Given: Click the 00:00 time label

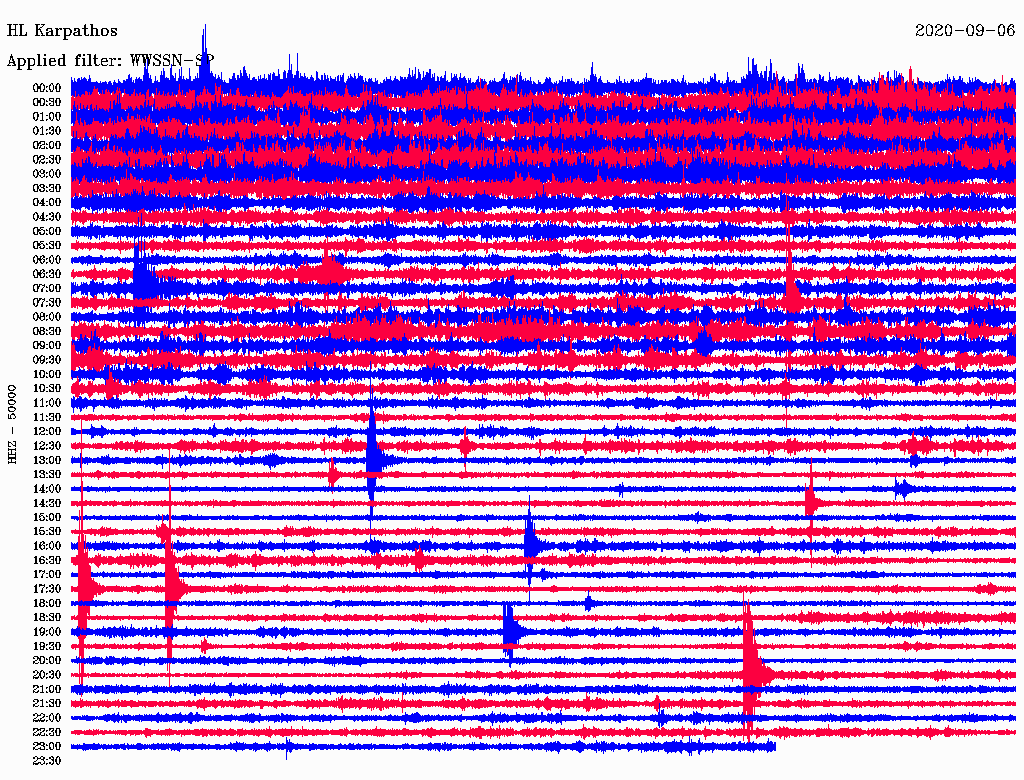Looking at the screenshot, I should point(47,88).
